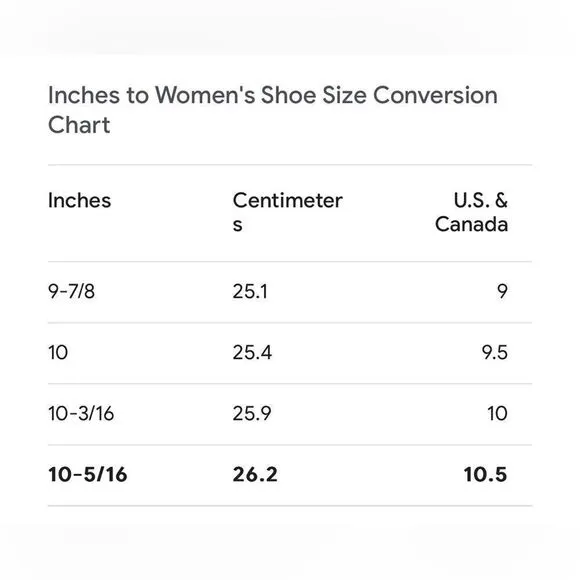Select the Centimeters column header
Viewport: 580px width, 580px height.
tap(287, 213)
